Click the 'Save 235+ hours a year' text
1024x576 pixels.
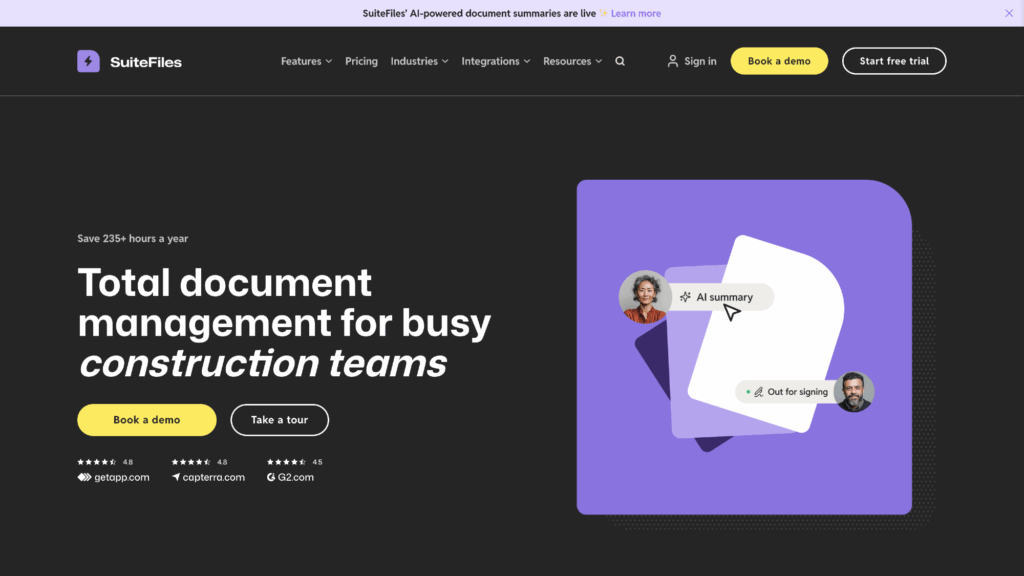(x=133, y=238)
